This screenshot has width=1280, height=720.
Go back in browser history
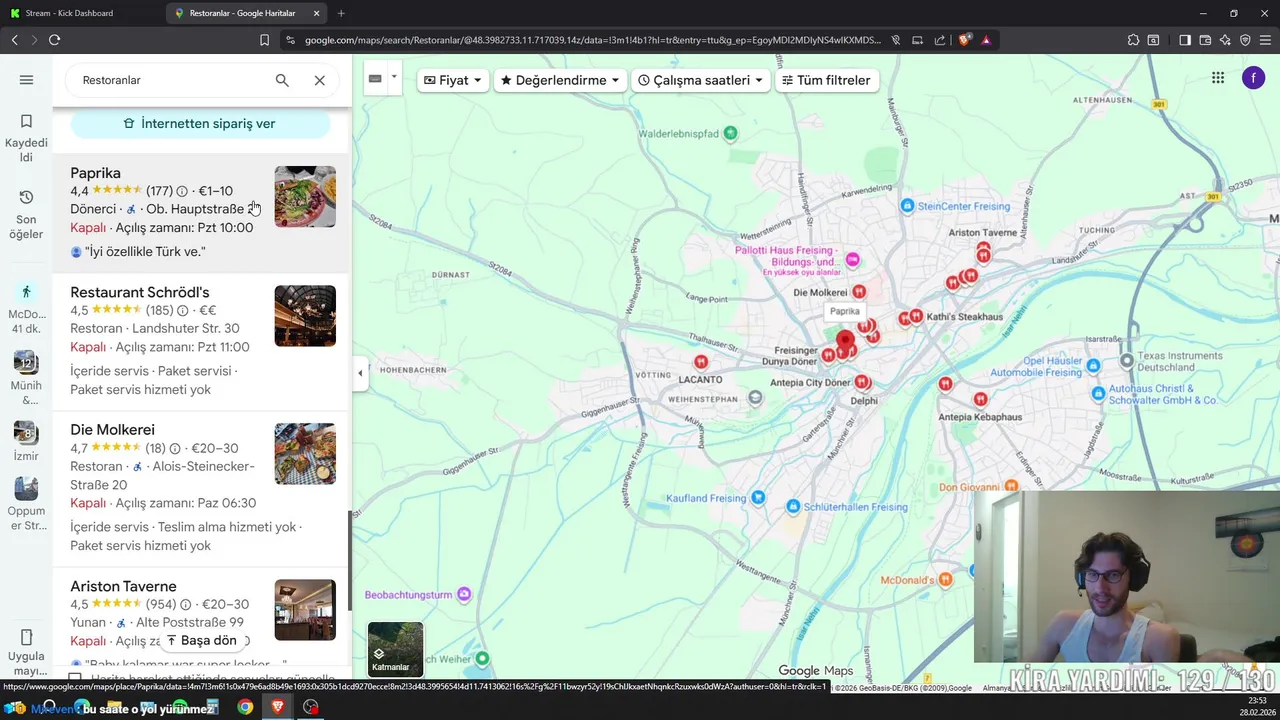pos(14,40)
